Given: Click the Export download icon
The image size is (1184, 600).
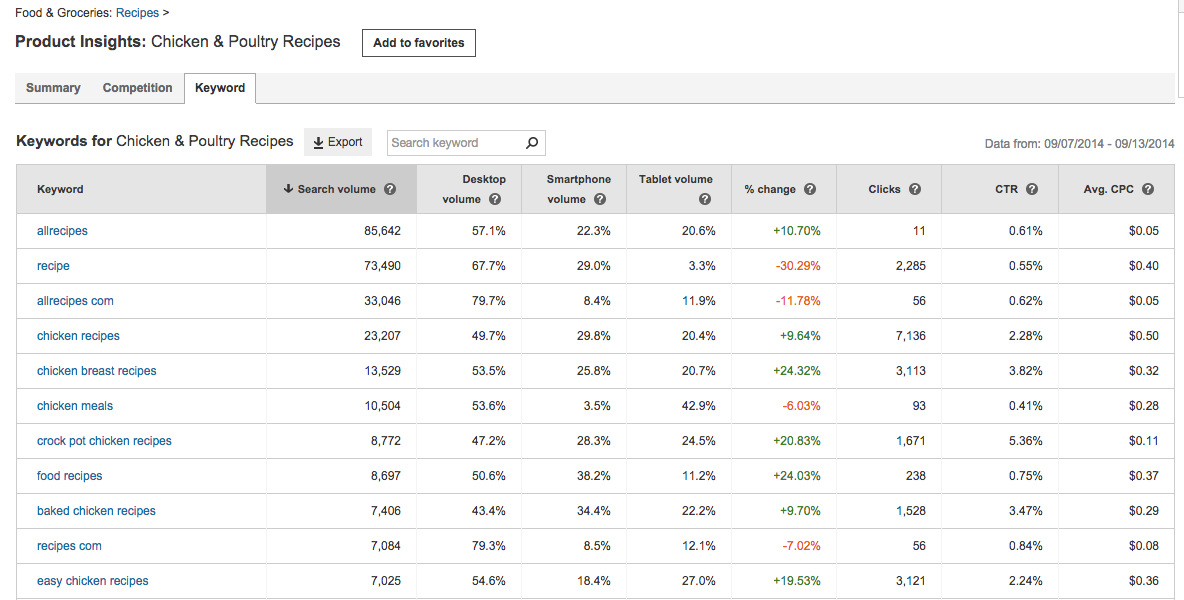Looking at the screenshot, I should [x=318, y=141].
